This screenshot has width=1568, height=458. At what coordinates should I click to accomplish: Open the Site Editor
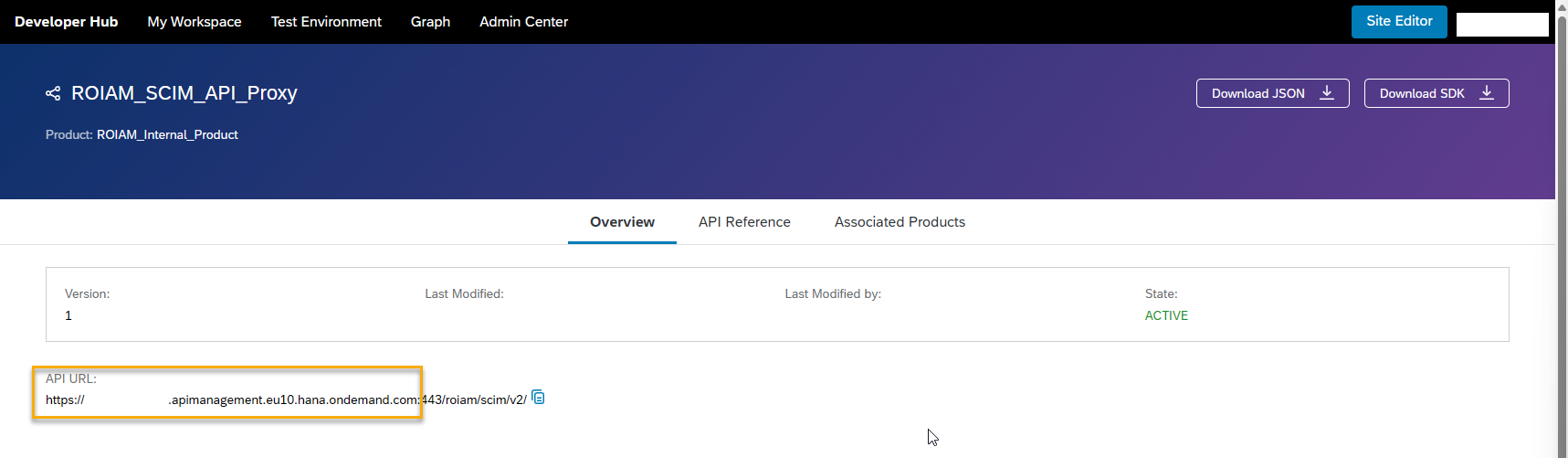point(1399,21)
